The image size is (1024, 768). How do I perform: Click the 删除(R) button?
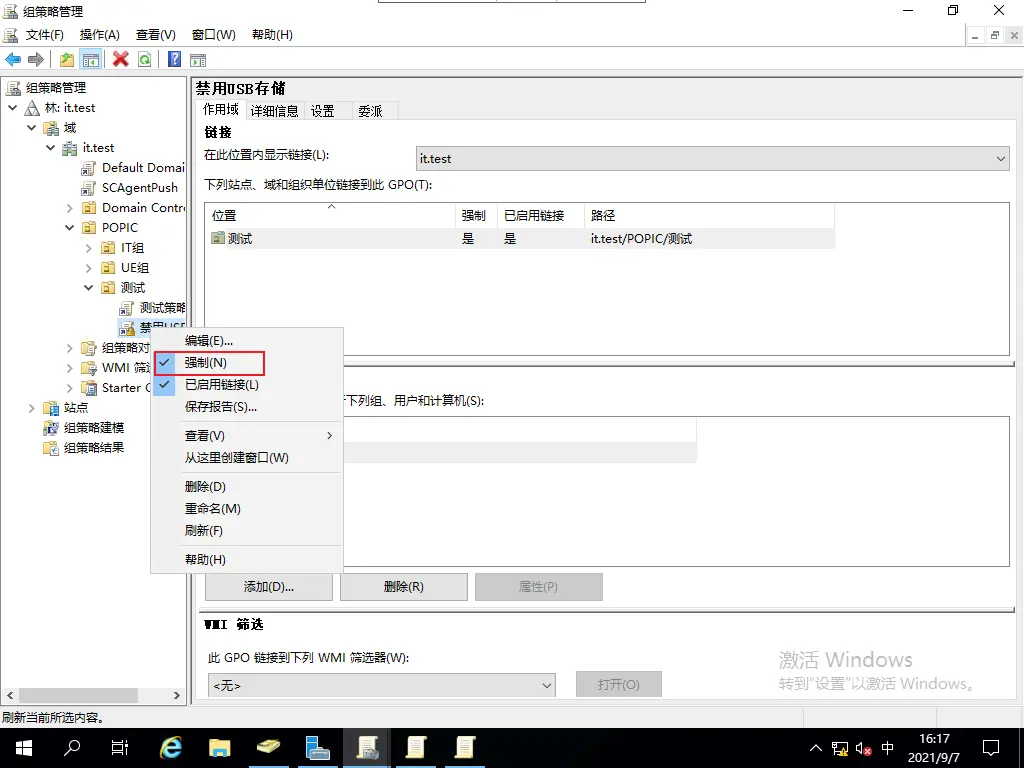click(x=403, y=587)
